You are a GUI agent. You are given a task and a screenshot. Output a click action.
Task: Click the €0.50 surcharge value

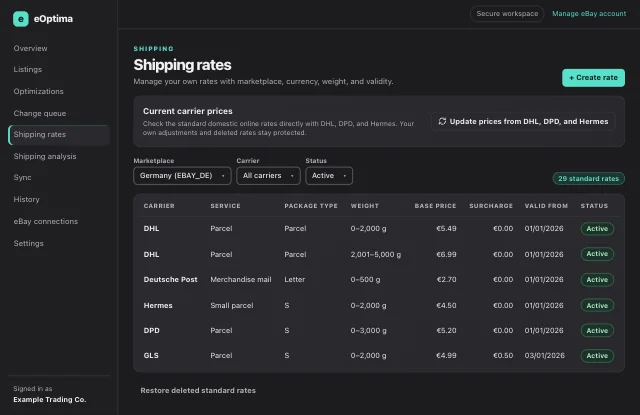tap(503, 355)
